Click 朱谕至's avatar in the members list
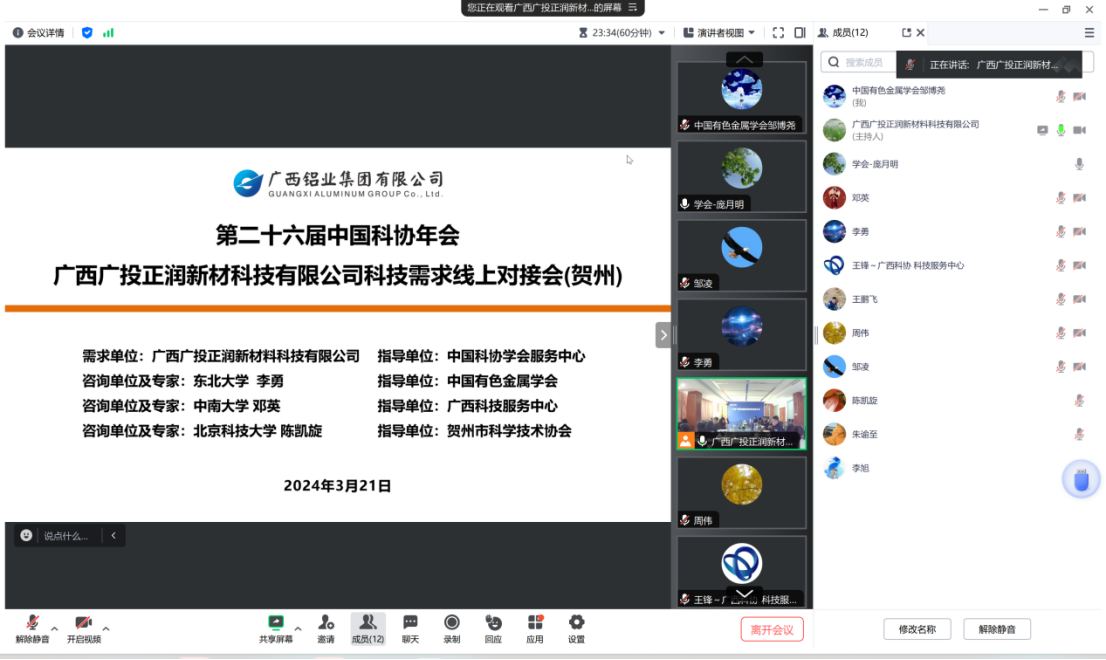 [834, 434]
